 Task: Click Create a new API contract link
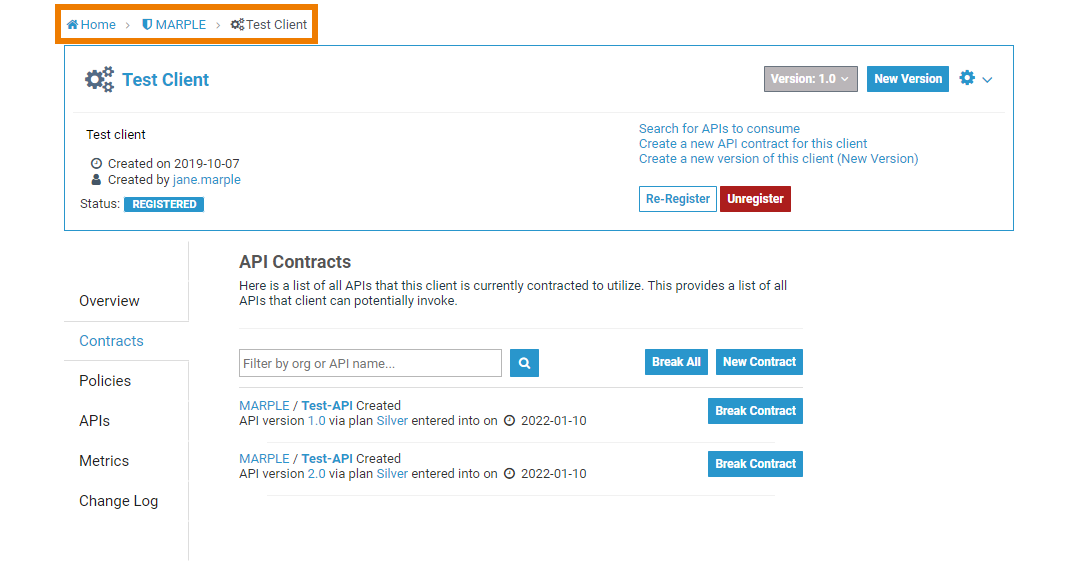tap(753, 144)
